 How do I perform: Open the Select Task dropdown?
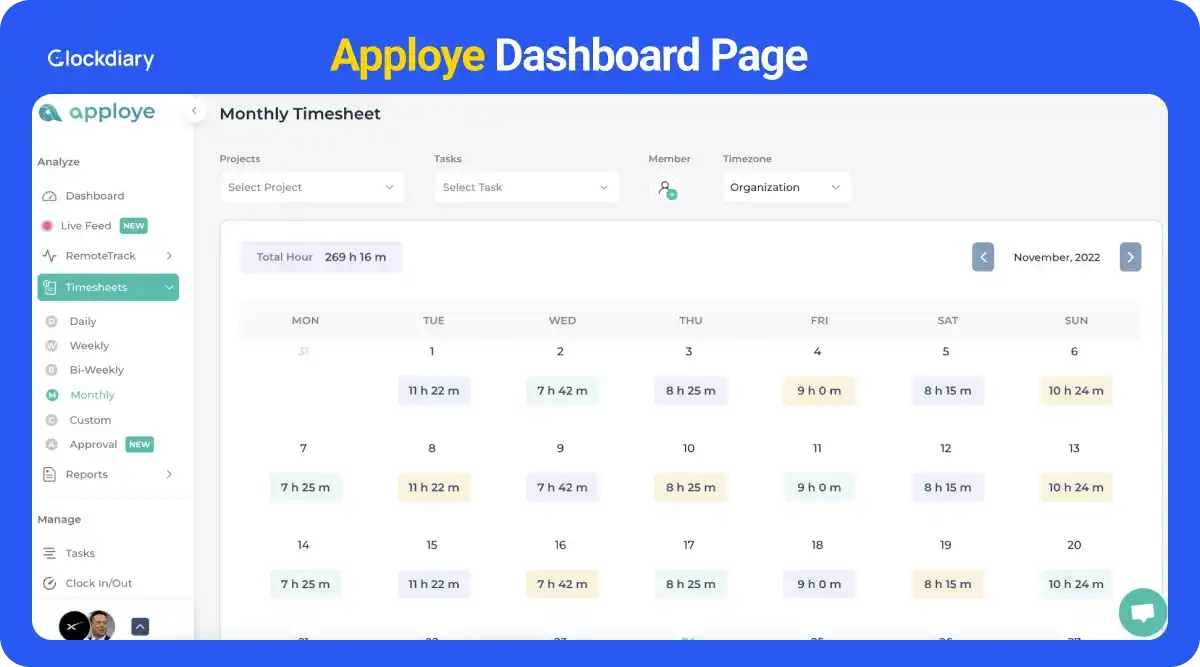[x=527, y=187]
